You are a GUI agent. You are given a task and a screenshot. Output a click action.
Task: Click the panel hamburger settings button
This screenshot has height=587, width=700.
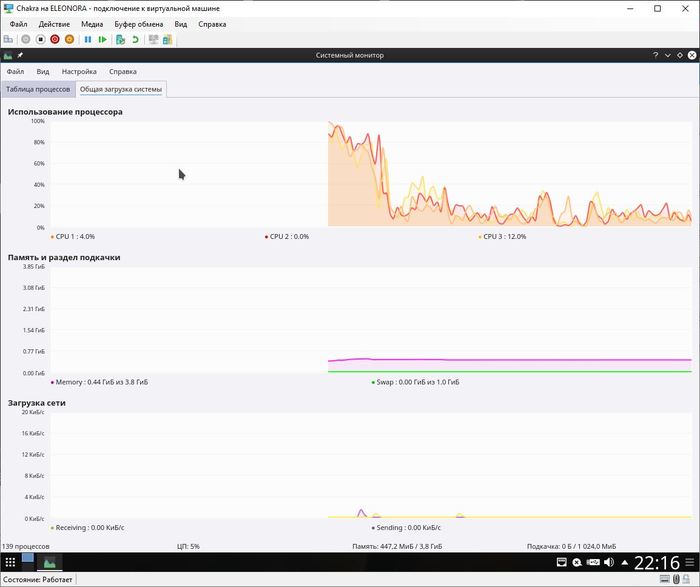point(691,563)
